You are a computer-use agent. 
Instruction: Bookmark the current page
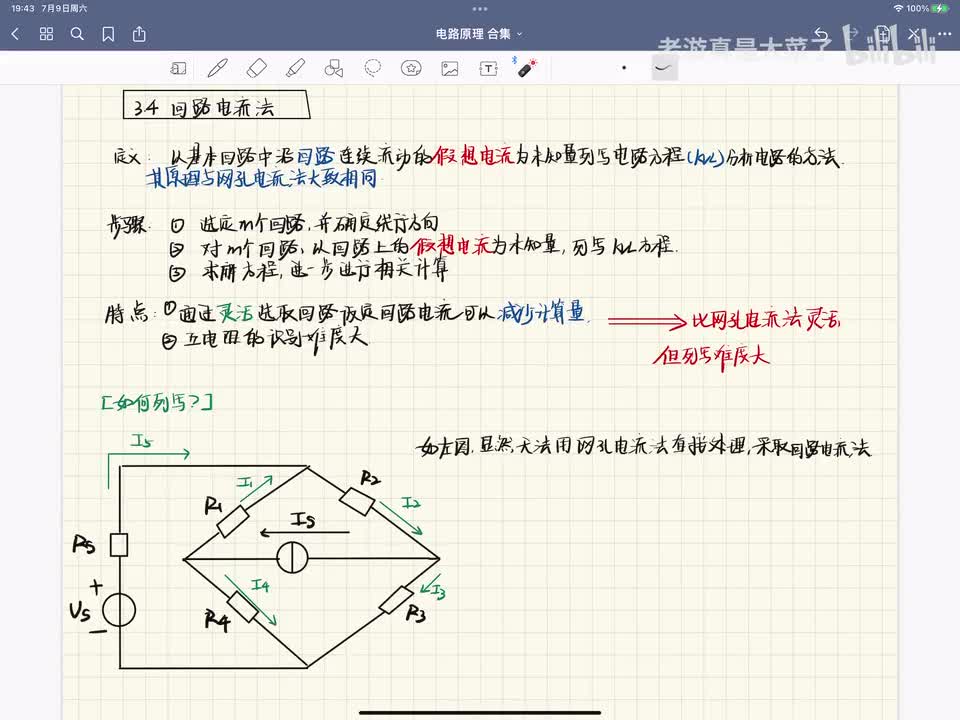tap(108, 34)
